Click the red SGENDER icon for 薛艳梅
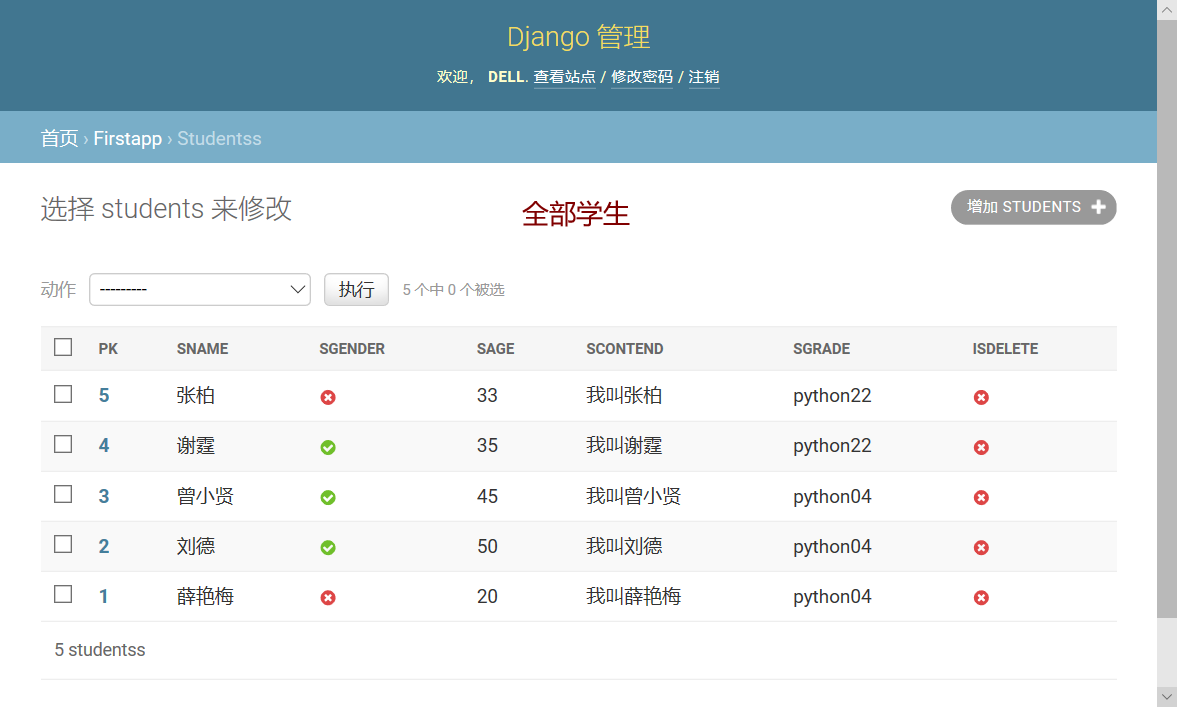Viewport: 1177px width, 707px height. 328,597
